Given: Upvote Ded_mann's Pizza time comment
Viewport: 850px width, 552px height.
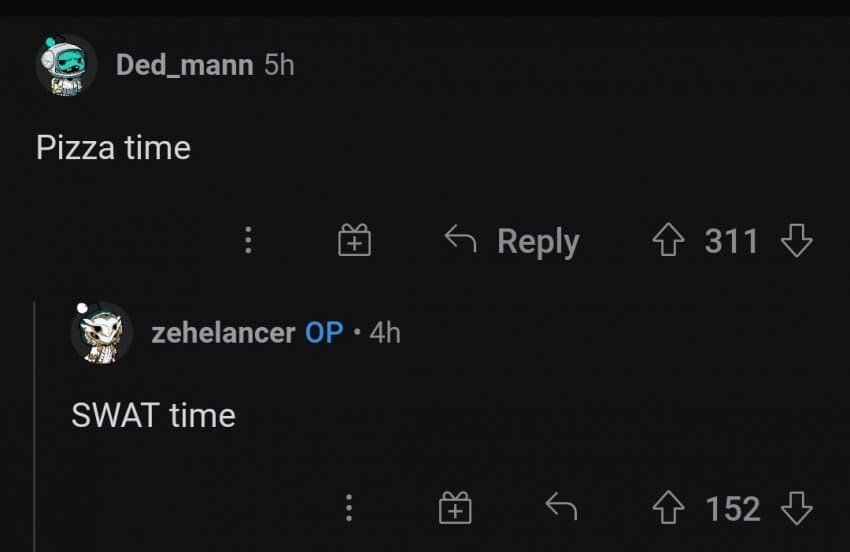Looking at the screenshot, I should [x=668, y=241].
